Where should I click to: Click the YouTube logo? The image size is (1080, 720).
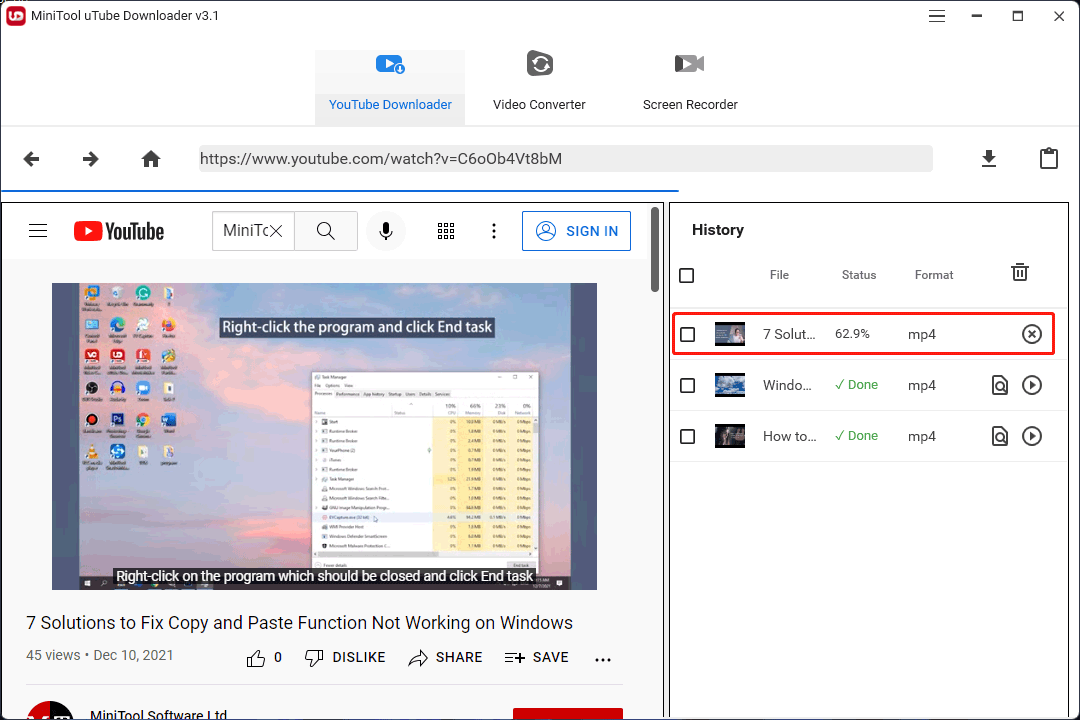point(119,231)
